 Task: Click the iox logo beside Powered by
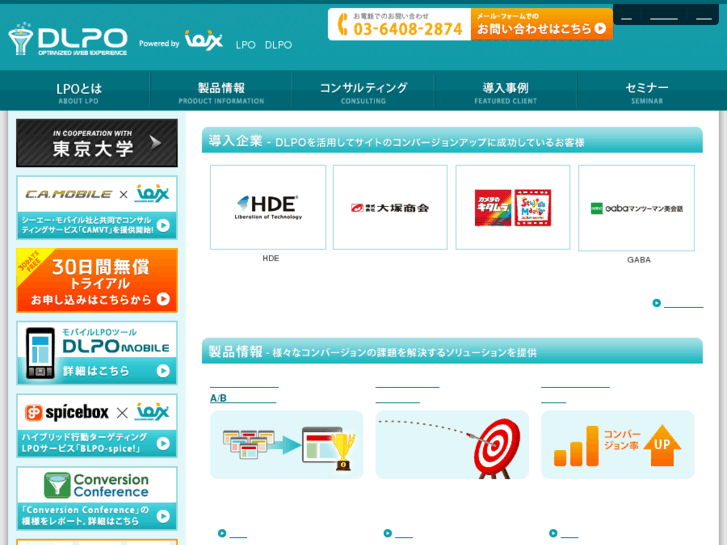pos(204,40)
